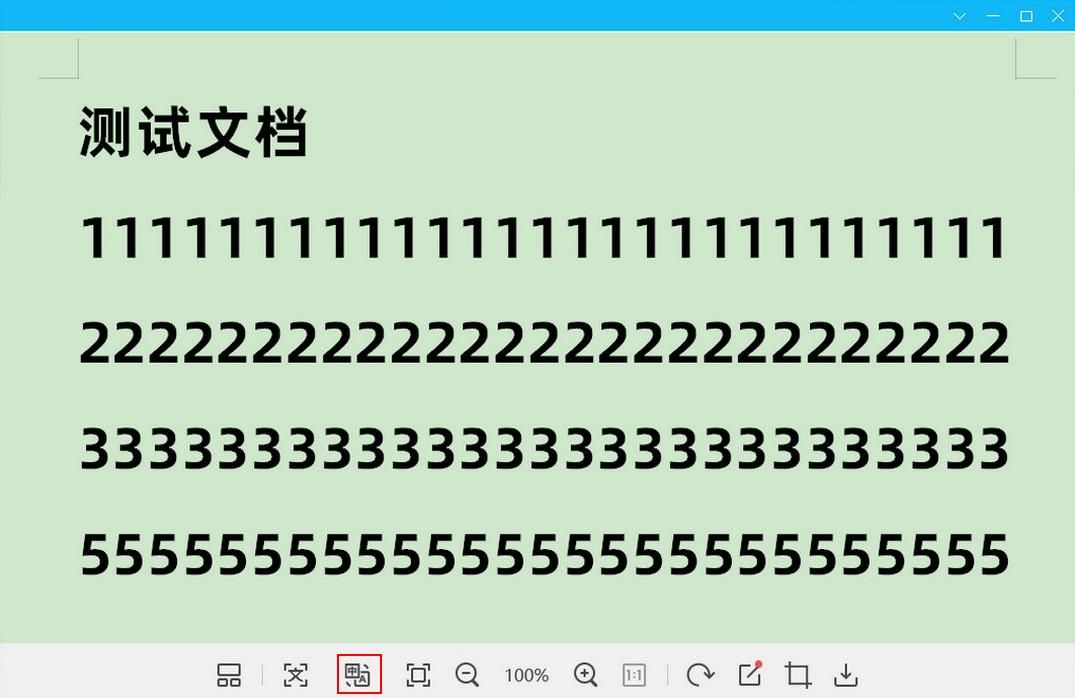
Task: Open the thumbnail grid view icon
Action: click(x=228, y=675)
